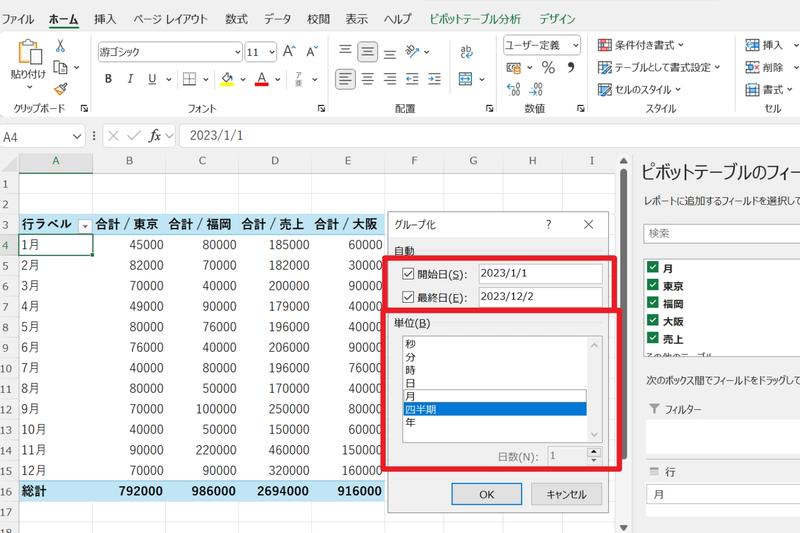
Task: Click the Orientation text angle icon
Action: click(412, 52)
